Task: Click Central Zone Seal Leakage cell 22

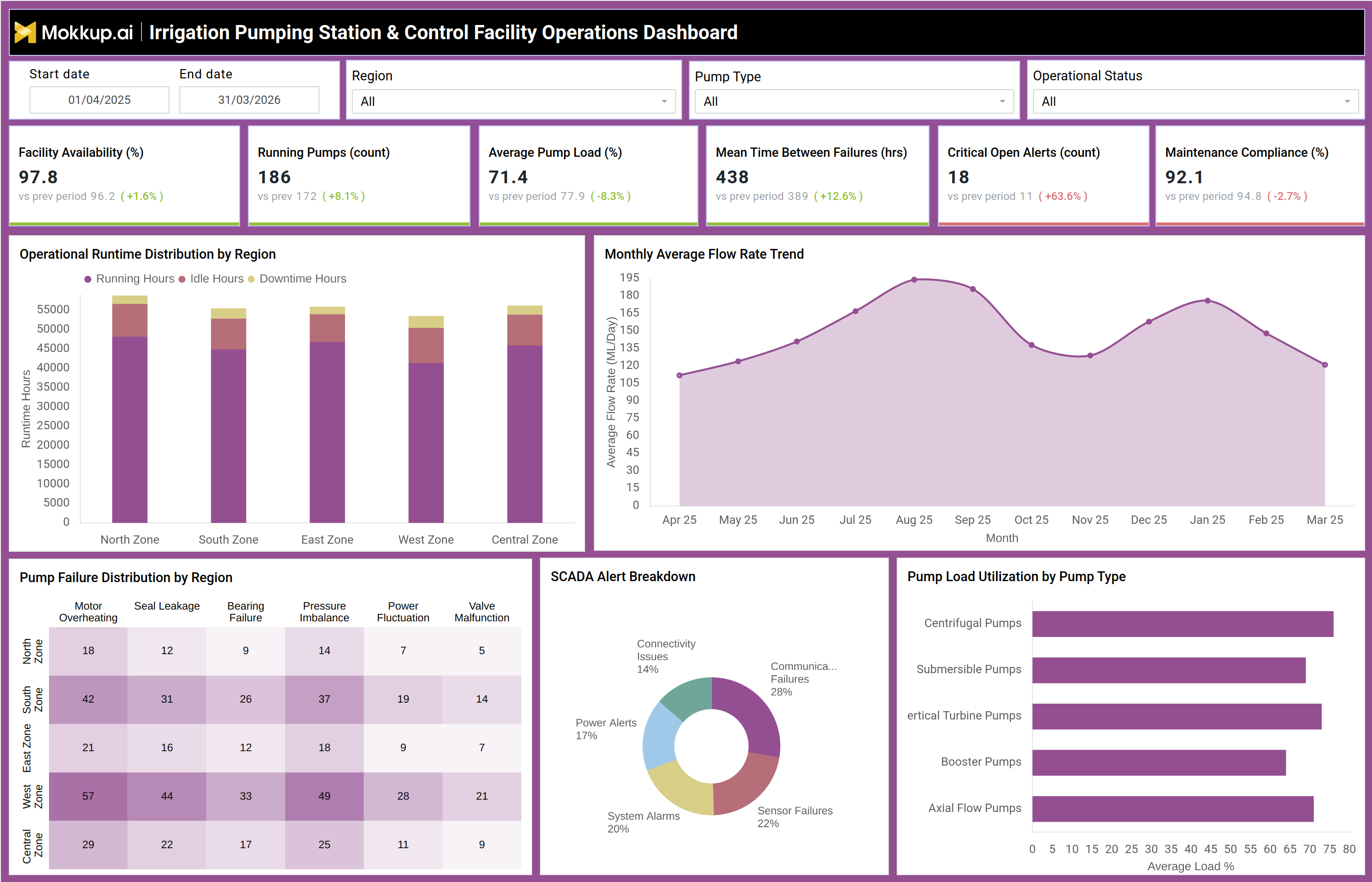Action: [167, 845]
